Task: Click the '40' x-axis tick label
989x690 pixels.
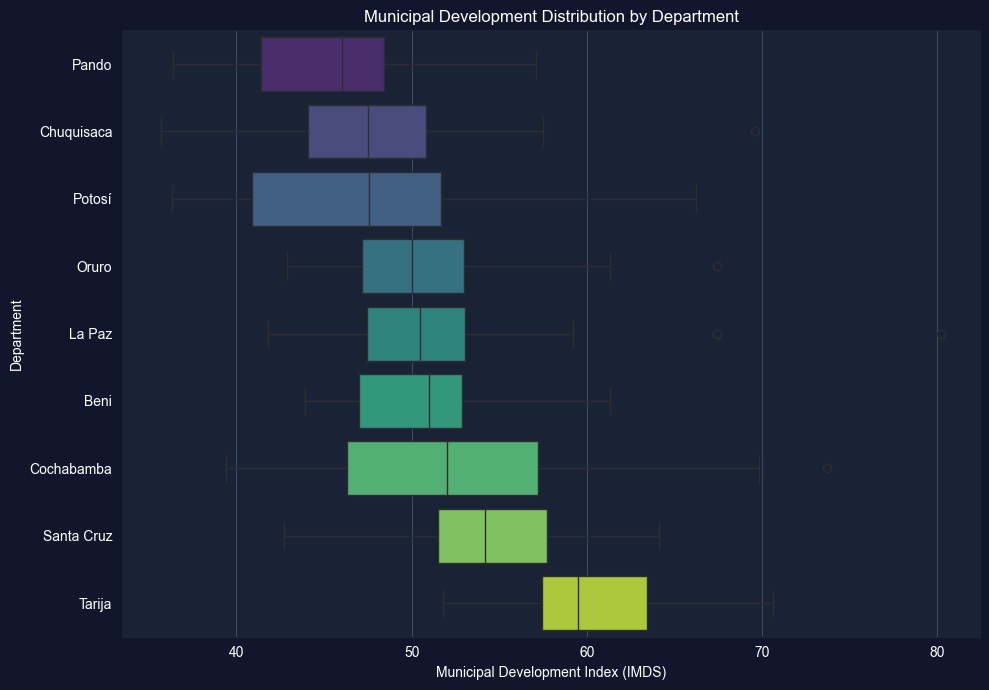Action: pyautogui.click(x=236, y=653)
